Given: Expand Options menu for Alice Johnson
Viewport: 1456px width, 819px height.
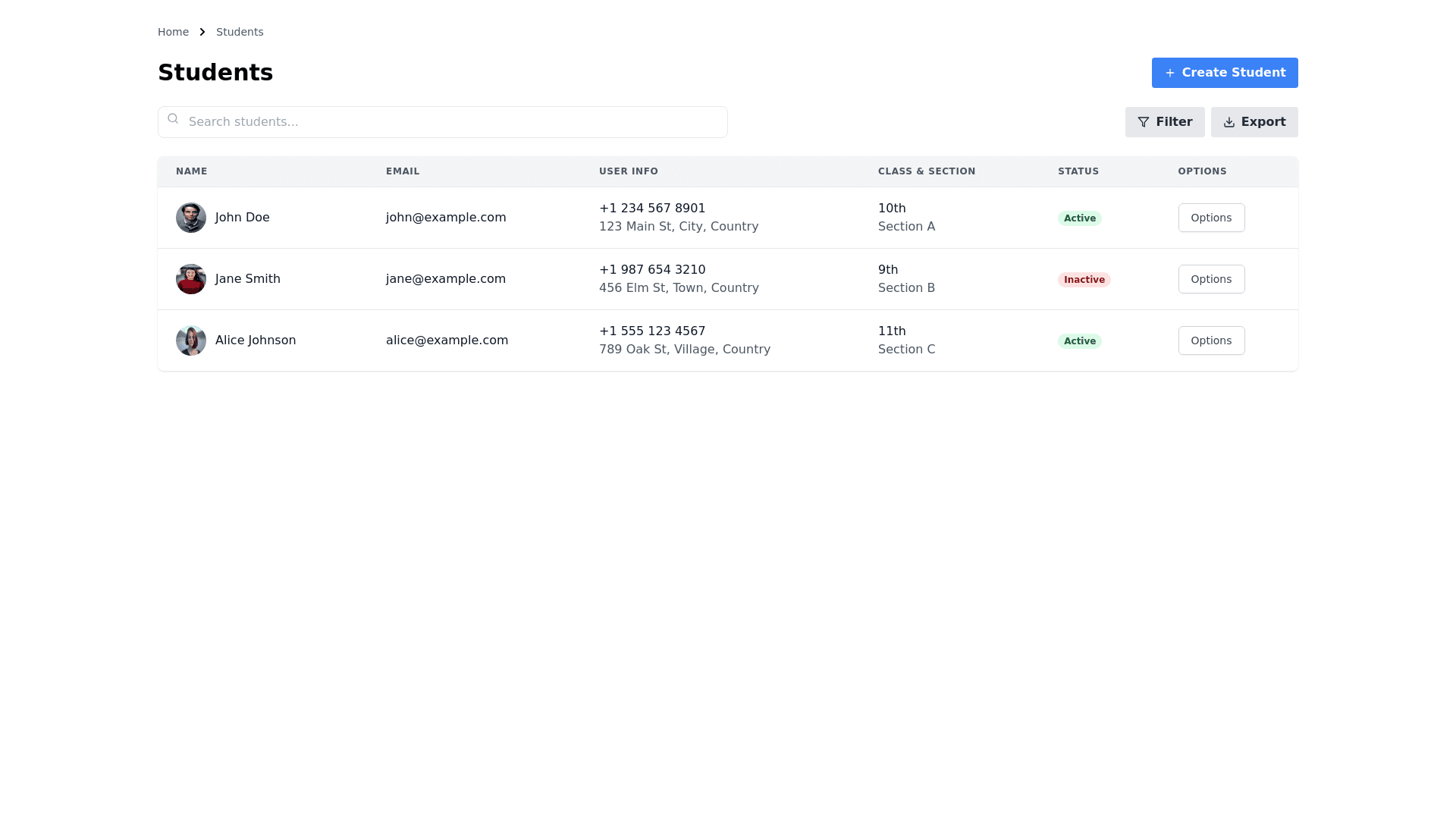Looking at the screenshot, I should [x=1211, y=340].
